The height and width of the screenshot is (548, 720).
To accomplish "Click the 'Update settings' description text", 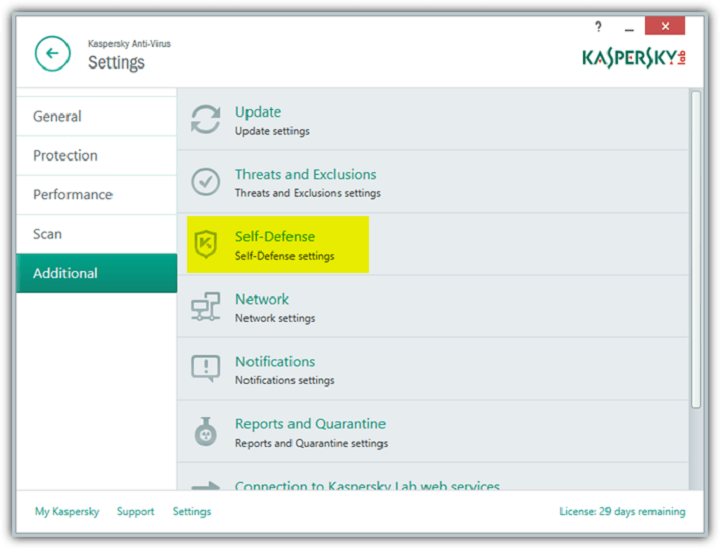I will click(x=272, y=131).
